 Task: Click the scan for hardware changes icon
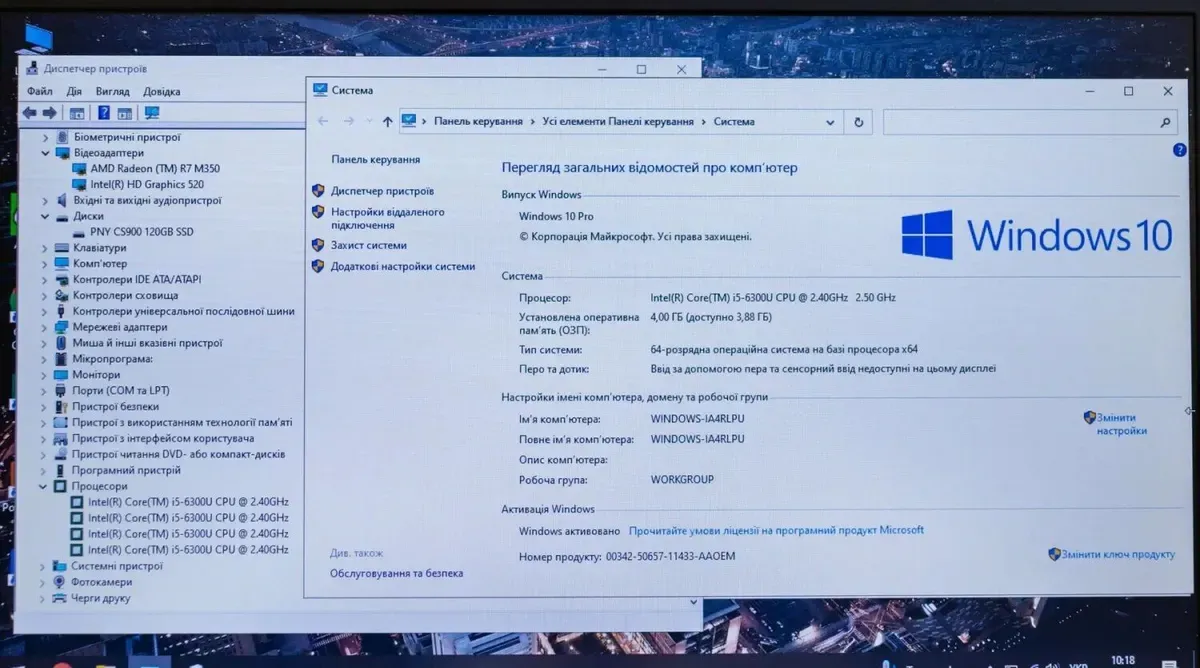click(x=152, y=113)
